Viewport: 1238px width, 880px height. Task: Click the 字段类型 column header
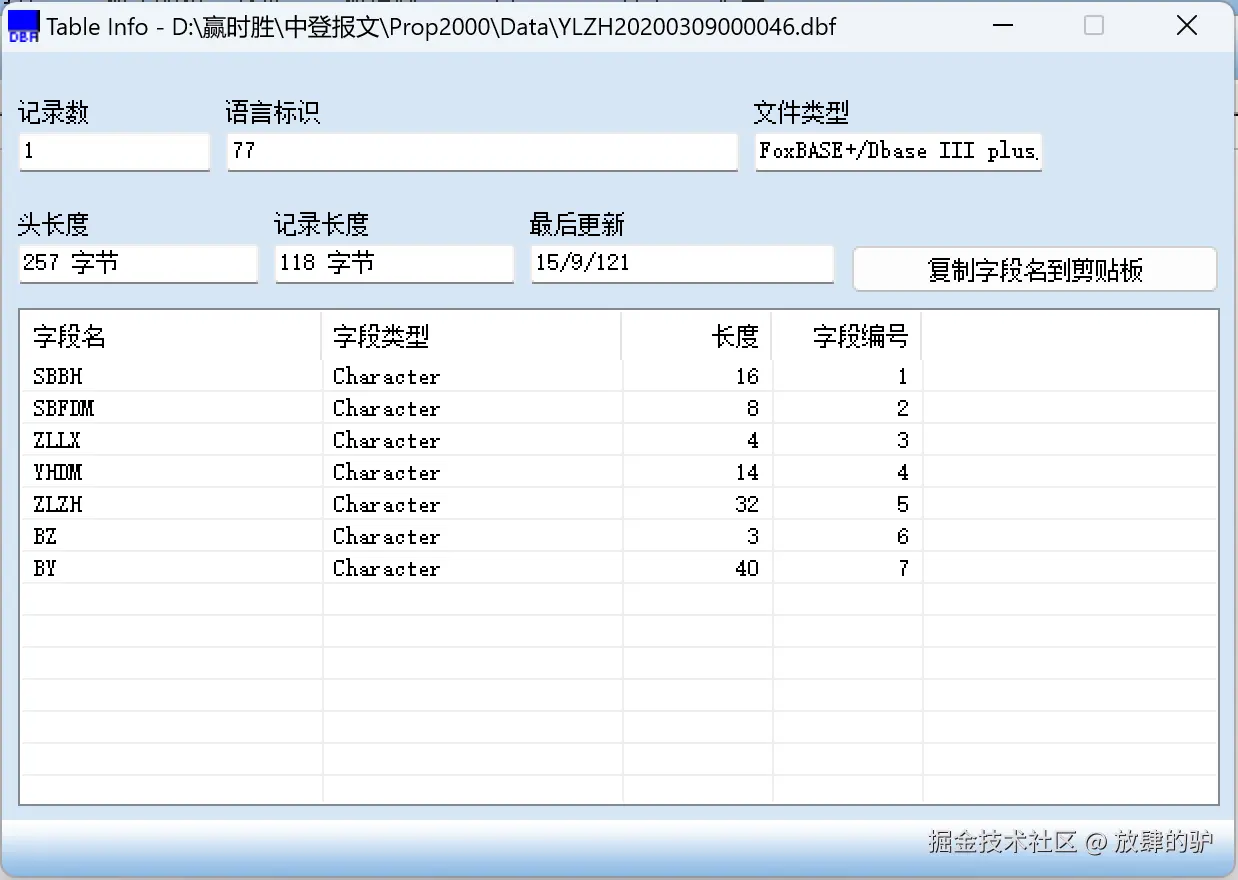(380, 337)
